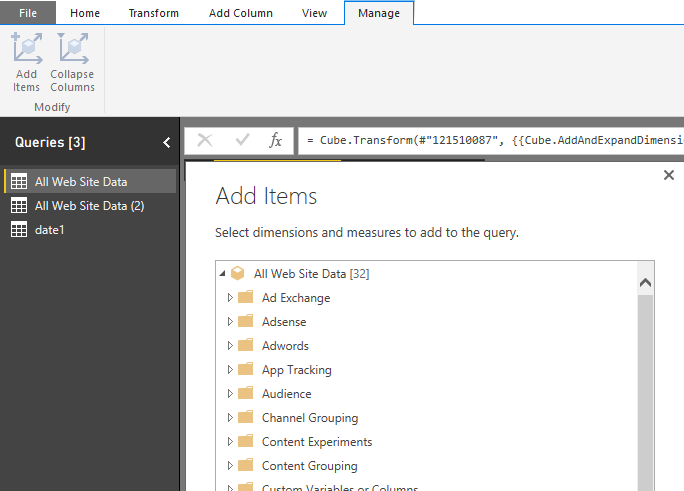Image resolution: width=684 pixels, height=491 pixels.
Task: Collapse the All Web Site Data [32] root node
Action: pyautogui.click(x=222, y=273)
